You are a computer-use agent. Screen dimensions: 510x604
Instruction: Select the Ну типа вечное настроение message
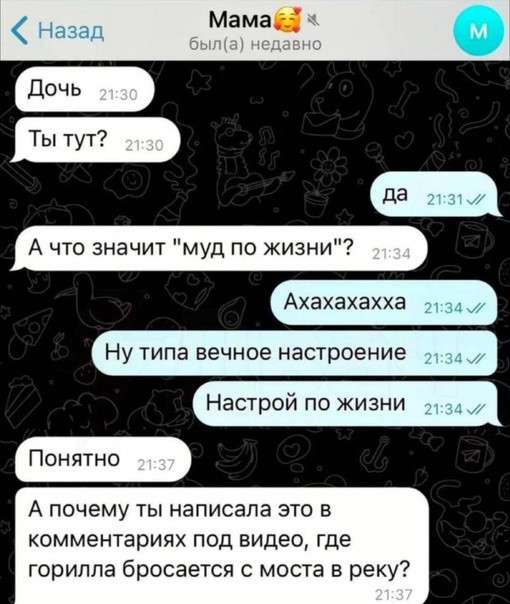pos(295,353)
